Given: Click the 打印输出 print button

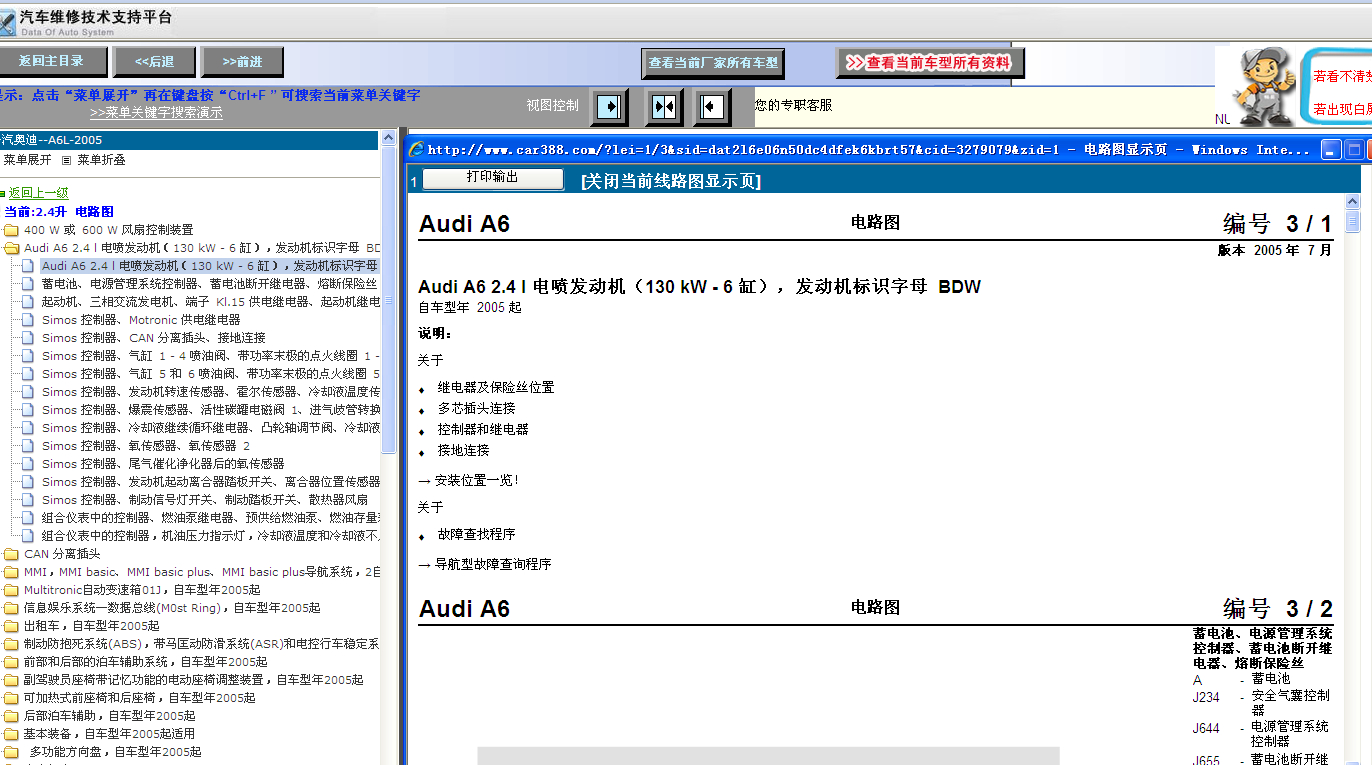Looking at the screenshot, I should click(x=493, y=178).
